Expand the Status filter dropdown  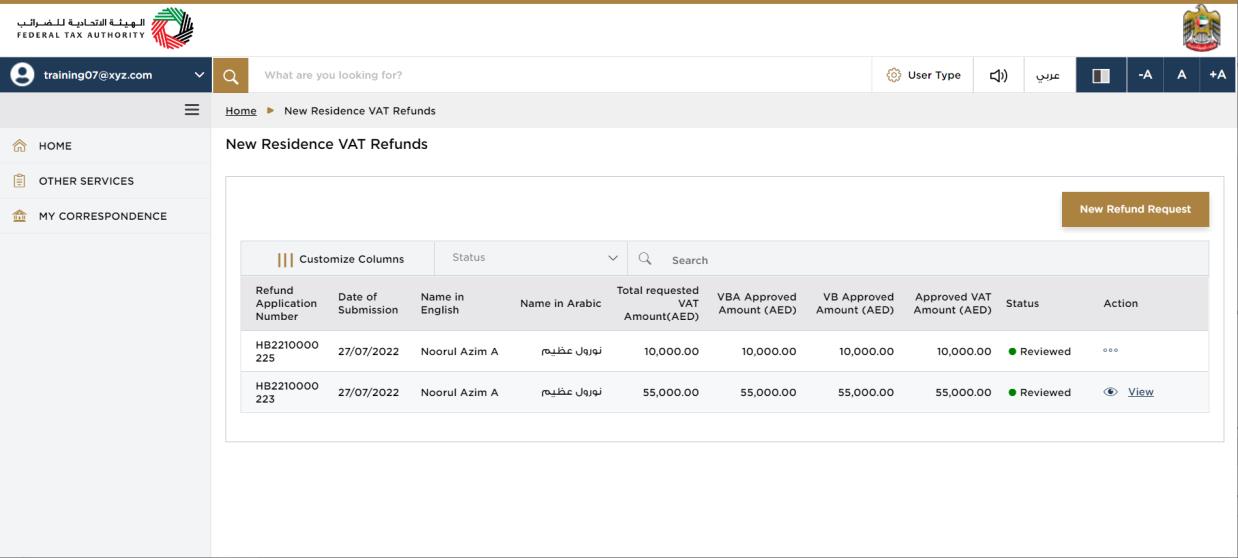[x=531, y=258]
